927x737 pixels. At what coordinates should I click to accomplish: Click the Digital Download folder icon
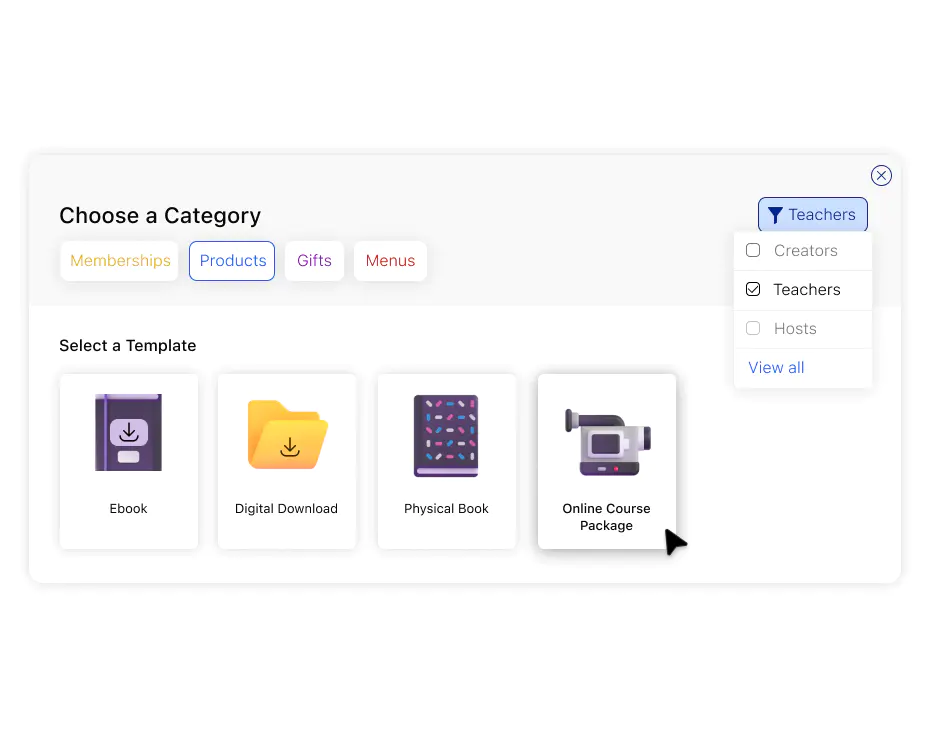(287, 434)
